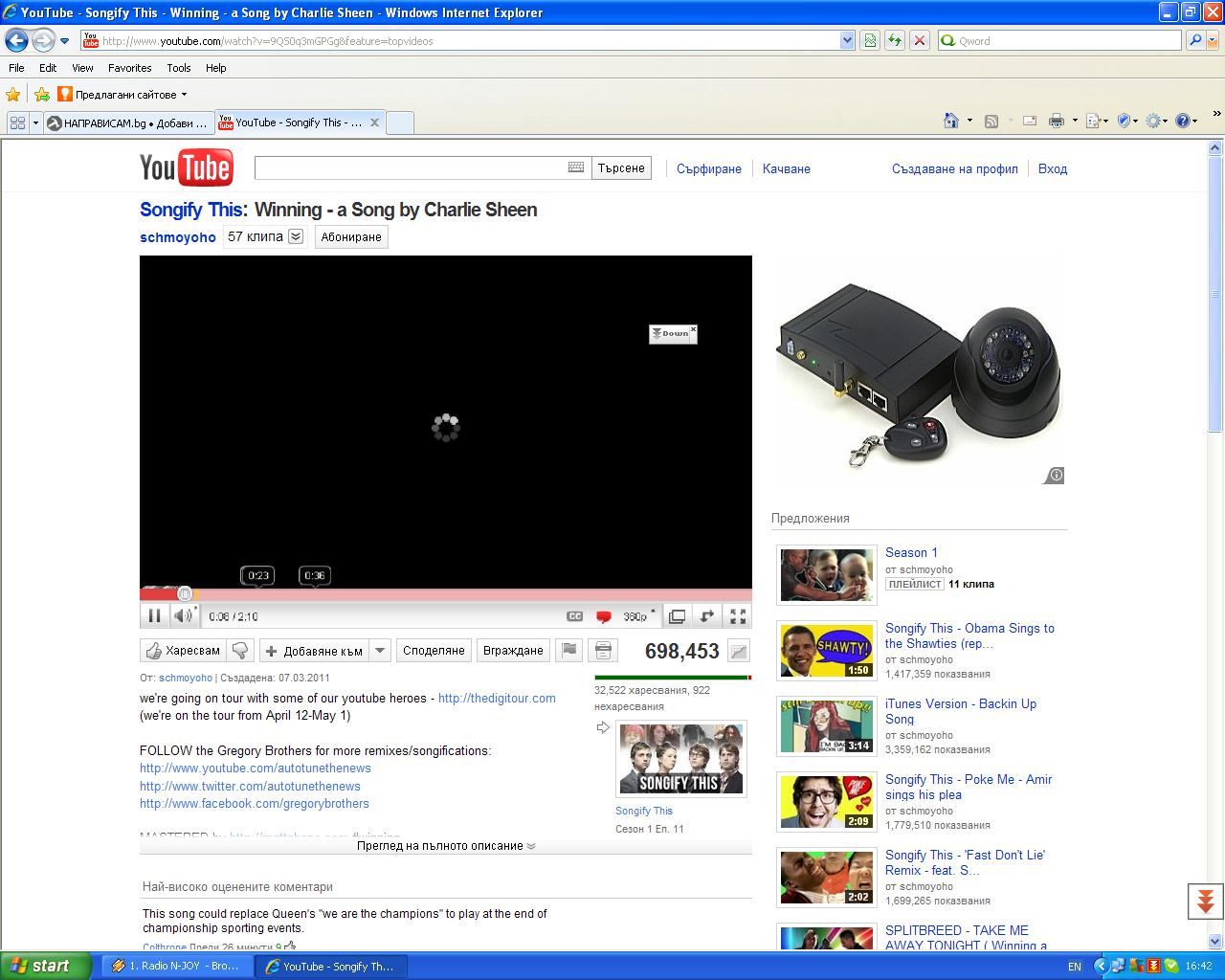1225x980 pixels.
Task: Toggle video annotations speech bubble icon
Action: 604,616
